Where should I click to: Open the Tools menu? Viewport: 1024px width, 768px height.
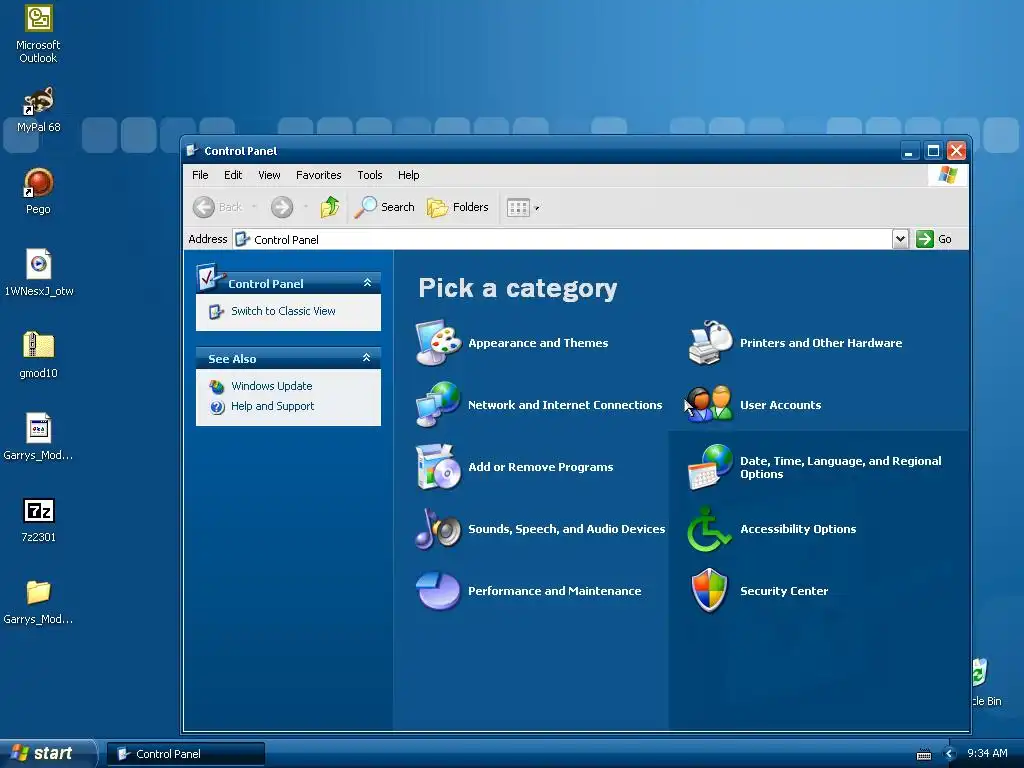[x=370, y=175]
